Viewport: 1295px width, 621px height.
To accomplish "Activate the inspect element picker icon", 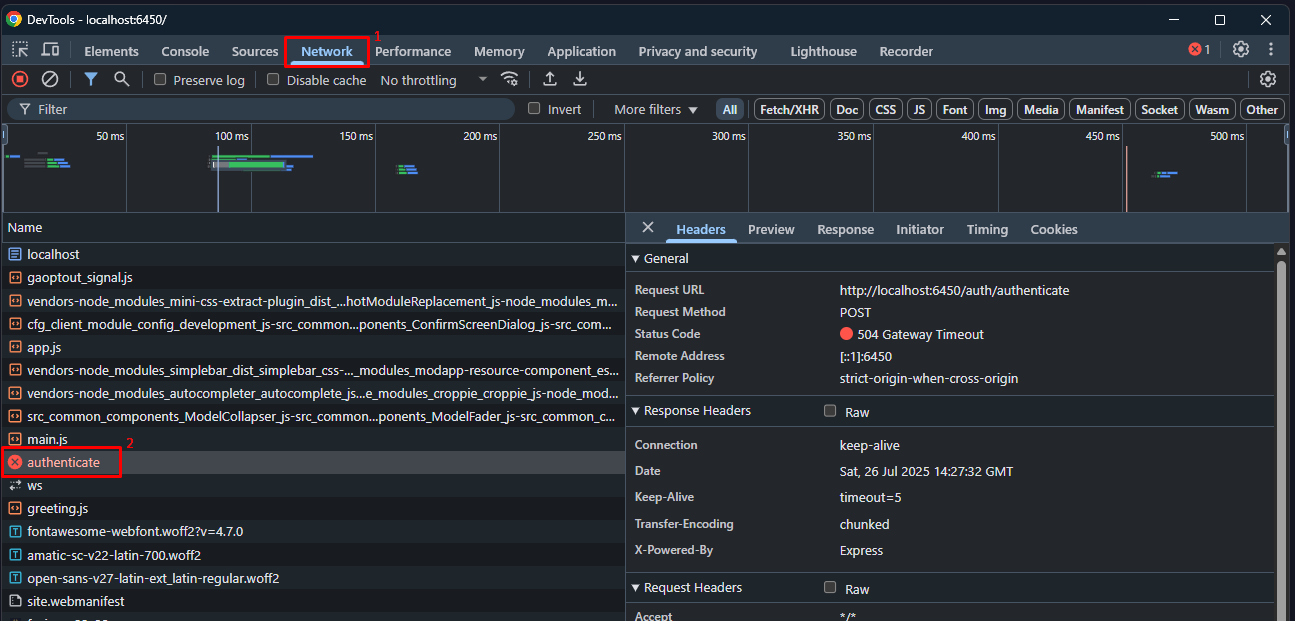I will (20, 50).
